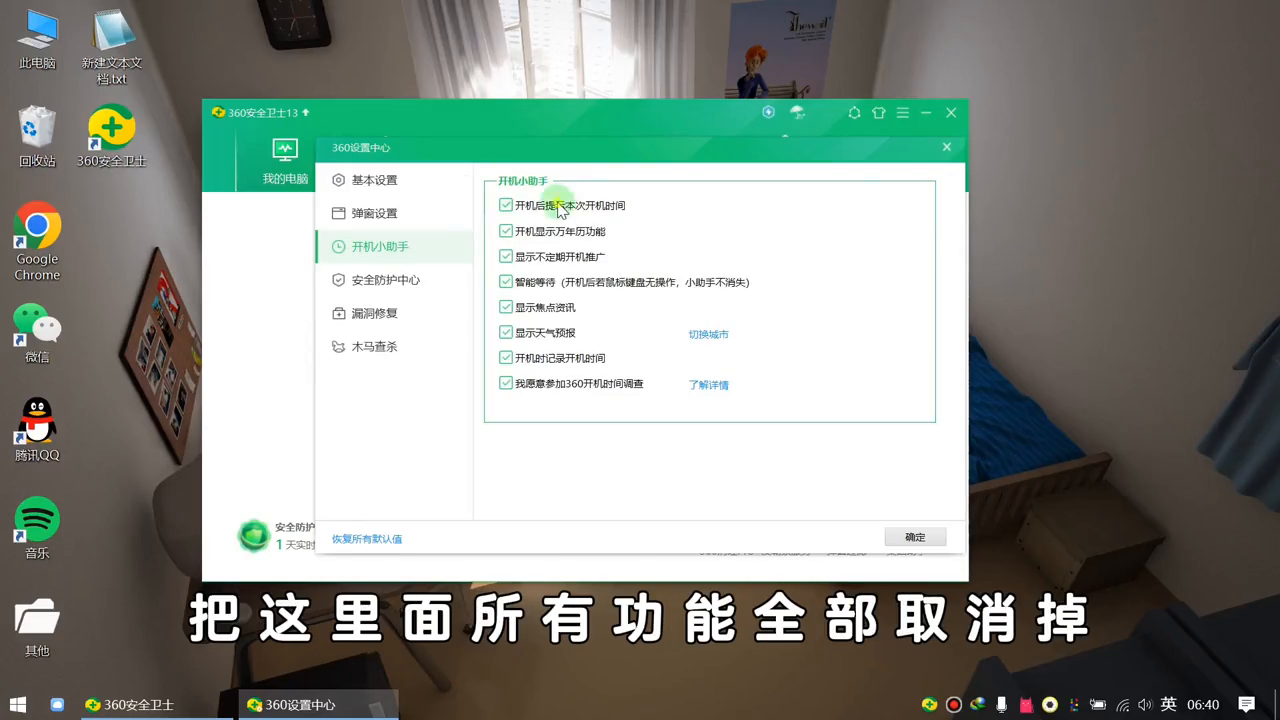The width and height of the screenshot is (1280, 720).
Task: Open the volume speaker tray icon
Action: [x=1145, y=705]
